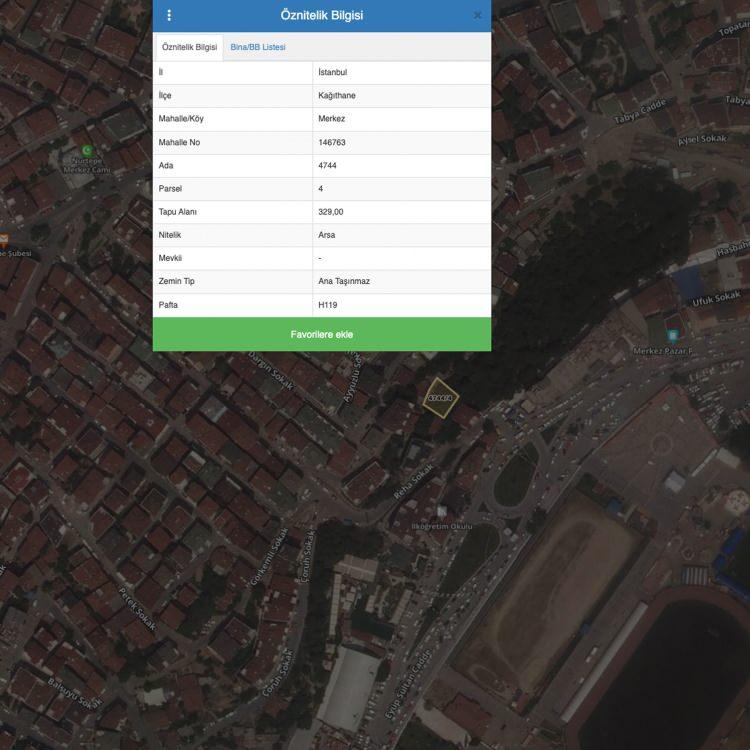Viewport: 750px width, 750px height.
Task: Open the three-dot menu in dialog header
Action: (x=169, y=15)
